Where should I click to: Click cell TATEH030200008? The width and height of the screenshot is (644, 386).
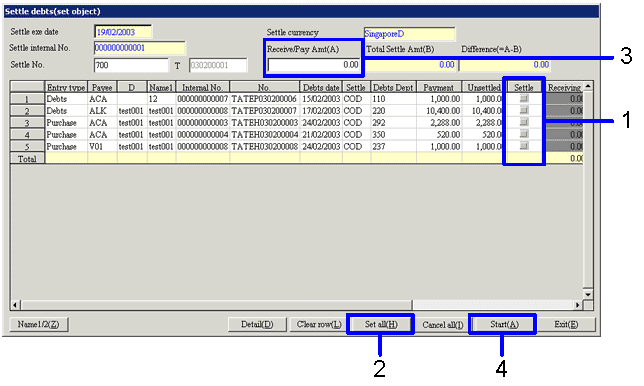264,147
